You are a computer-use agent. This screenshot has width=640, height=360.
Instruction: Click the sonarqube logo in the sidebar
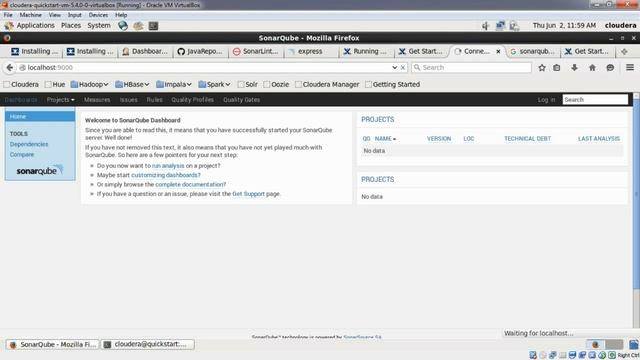point(40,170)
